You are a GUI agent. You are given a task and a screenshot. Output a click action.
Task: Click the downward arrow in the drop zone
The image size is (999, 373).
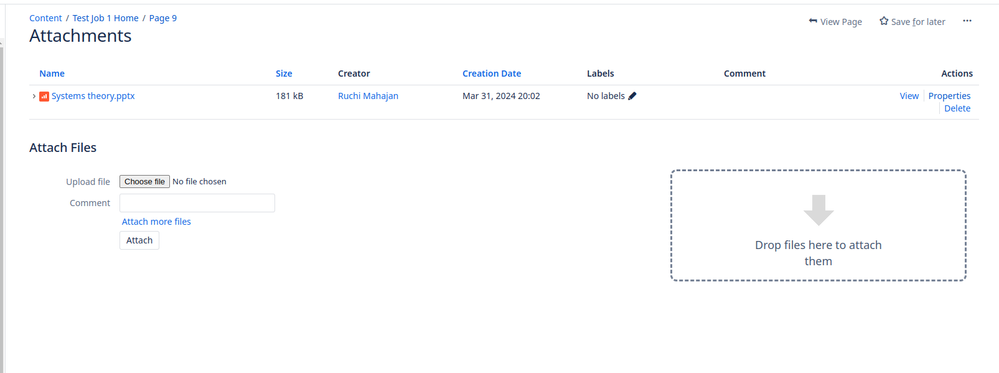coord(819,210)
